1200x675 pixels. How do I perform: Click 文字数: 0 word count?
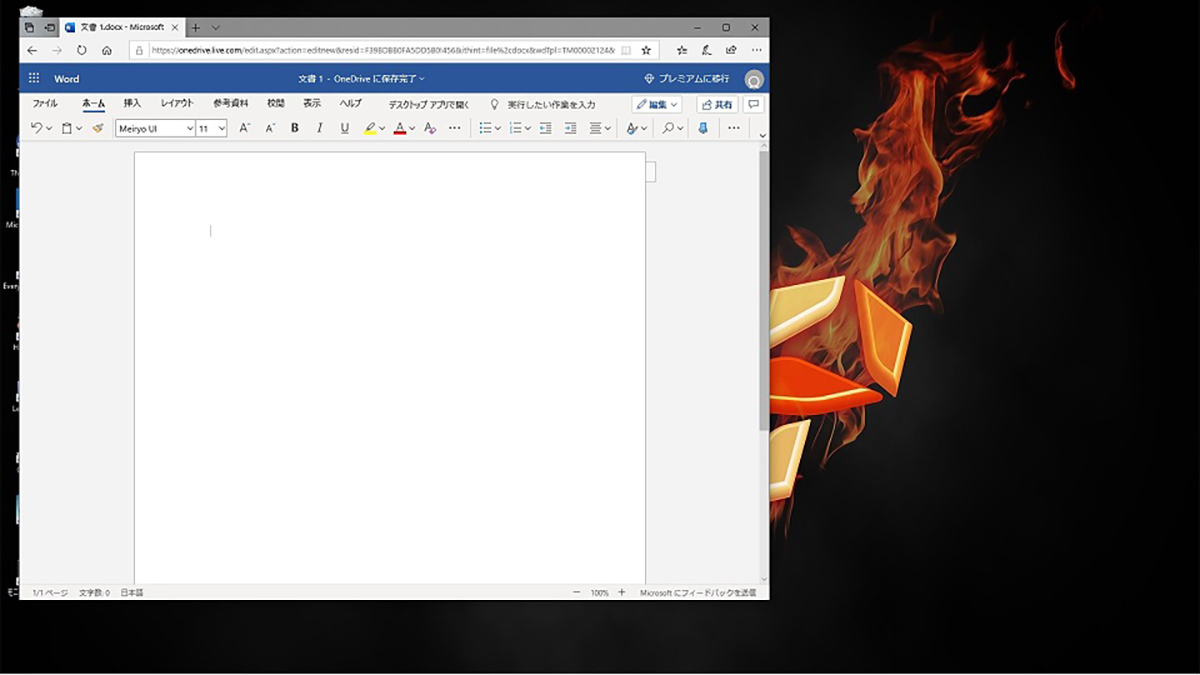(x=94, y=592)
